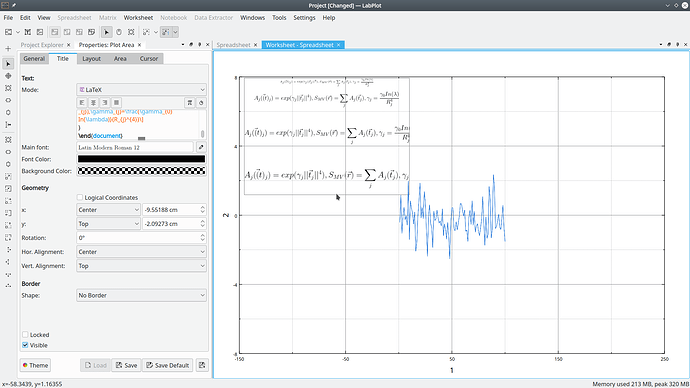This screenshot has width=690, height=388.
Task: Click the y offset value field
Action: click(x=174, y=224)
